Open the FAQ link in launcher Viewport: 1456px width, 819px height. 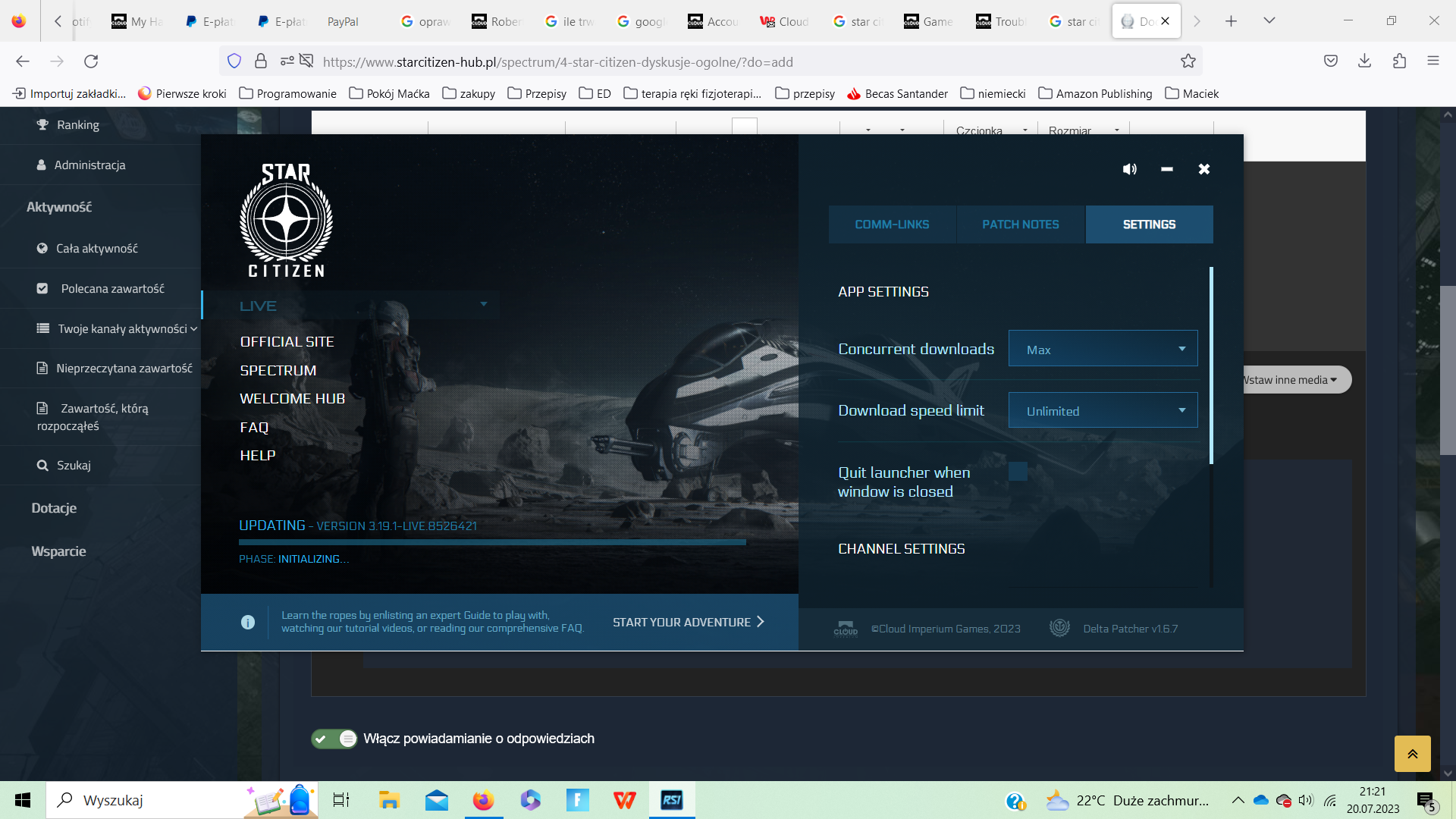pos(254,428)
